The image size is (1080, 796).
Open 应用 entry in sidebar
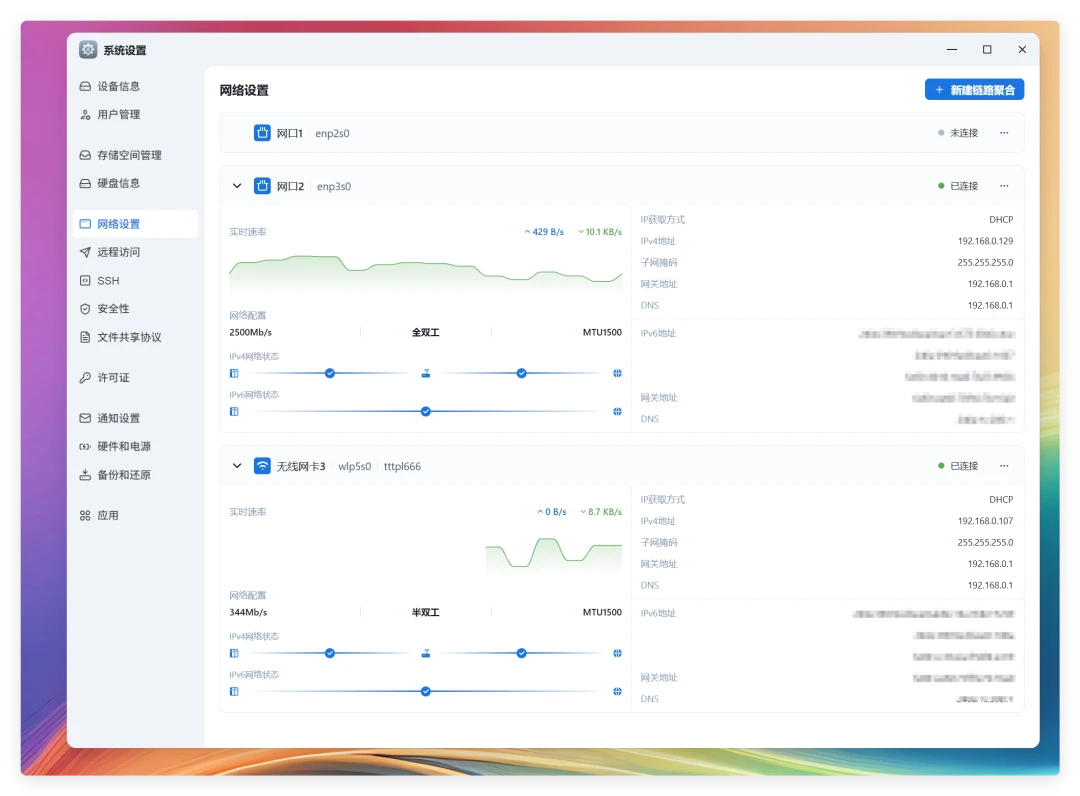point(135,515)
